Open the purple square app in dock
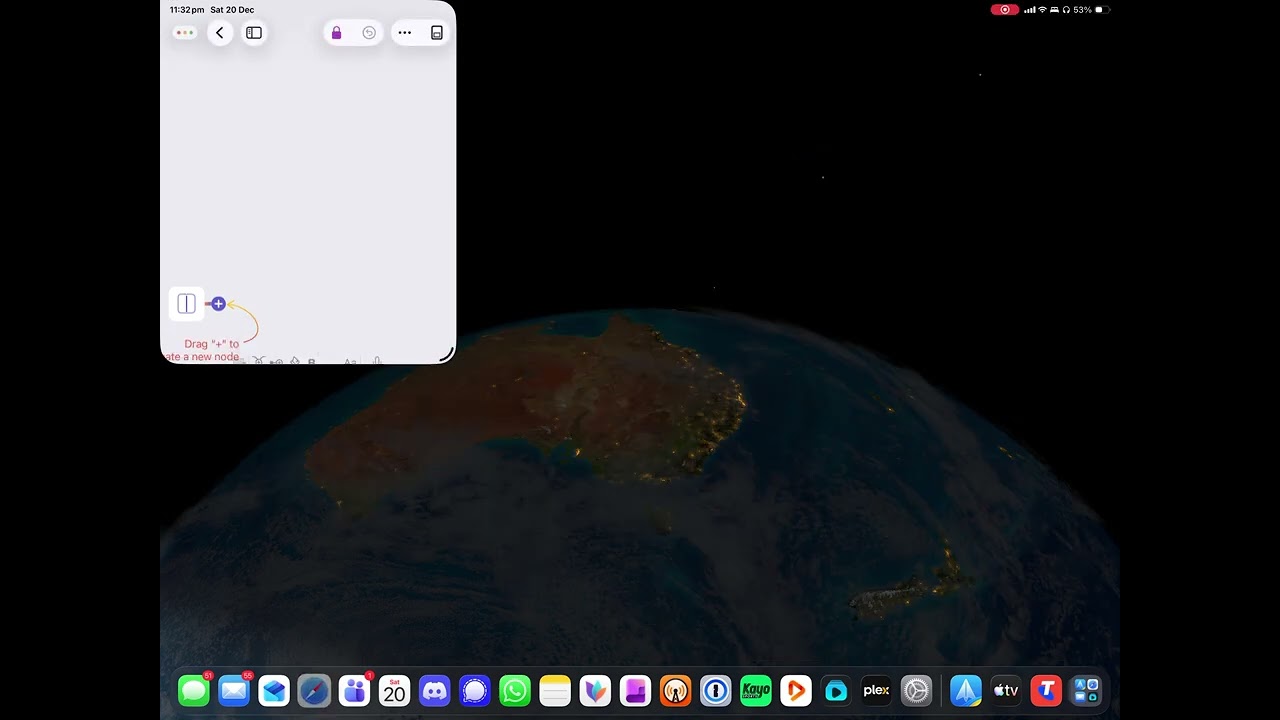The height and width of the screenshot is (720, 1280). point(635,691)
